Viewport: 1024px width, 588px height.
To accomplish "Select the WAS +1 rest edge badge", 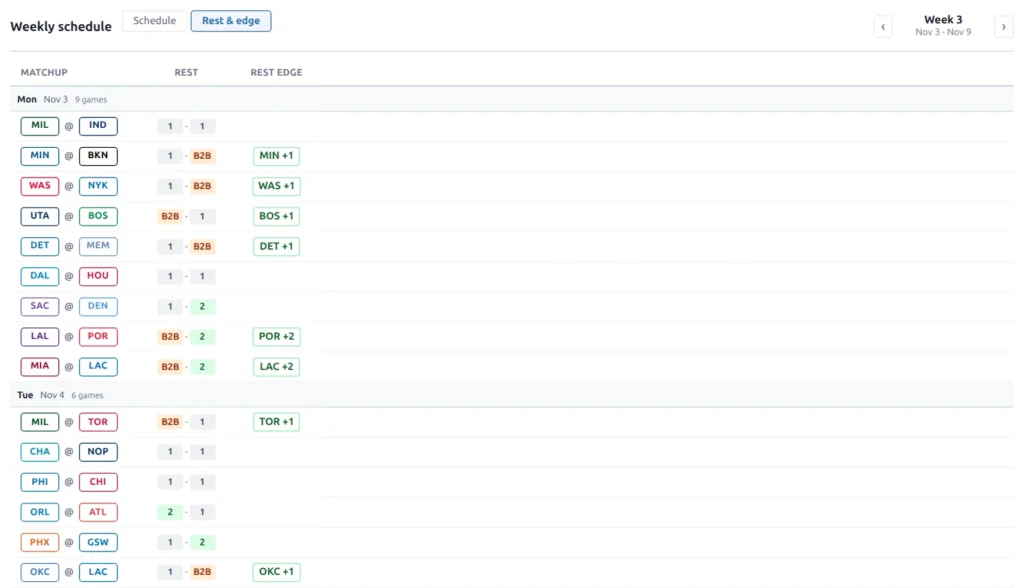I will click(x=276, y=186).
